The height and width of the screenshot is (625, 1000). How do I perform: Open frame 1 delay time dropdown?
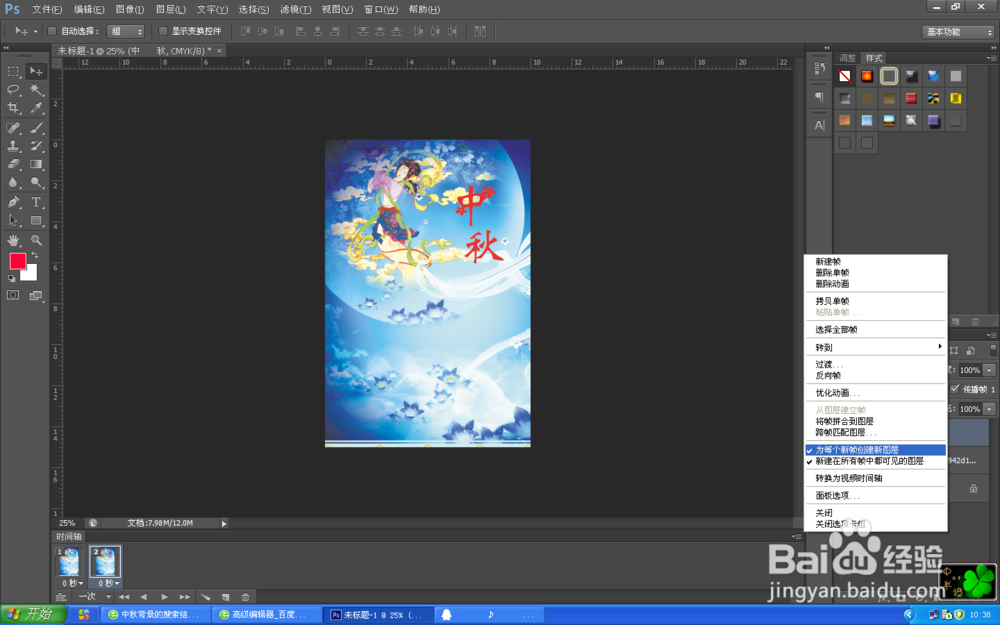pyautogui.click(x=72, y=583)
